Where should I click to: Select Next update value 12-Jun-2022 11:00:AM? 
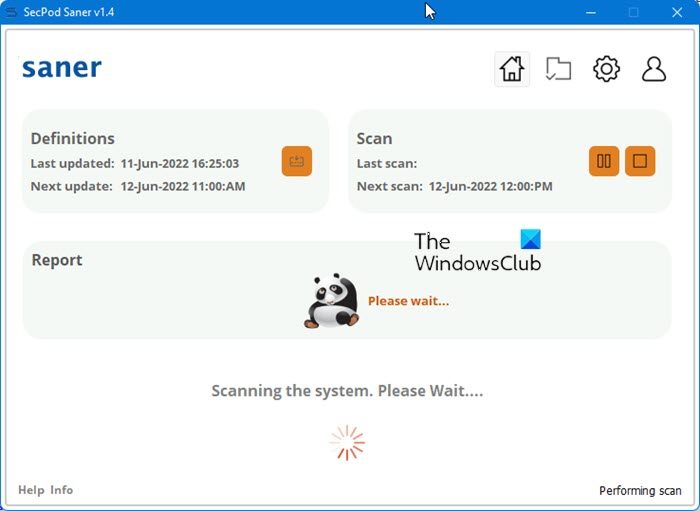point(183,186)
